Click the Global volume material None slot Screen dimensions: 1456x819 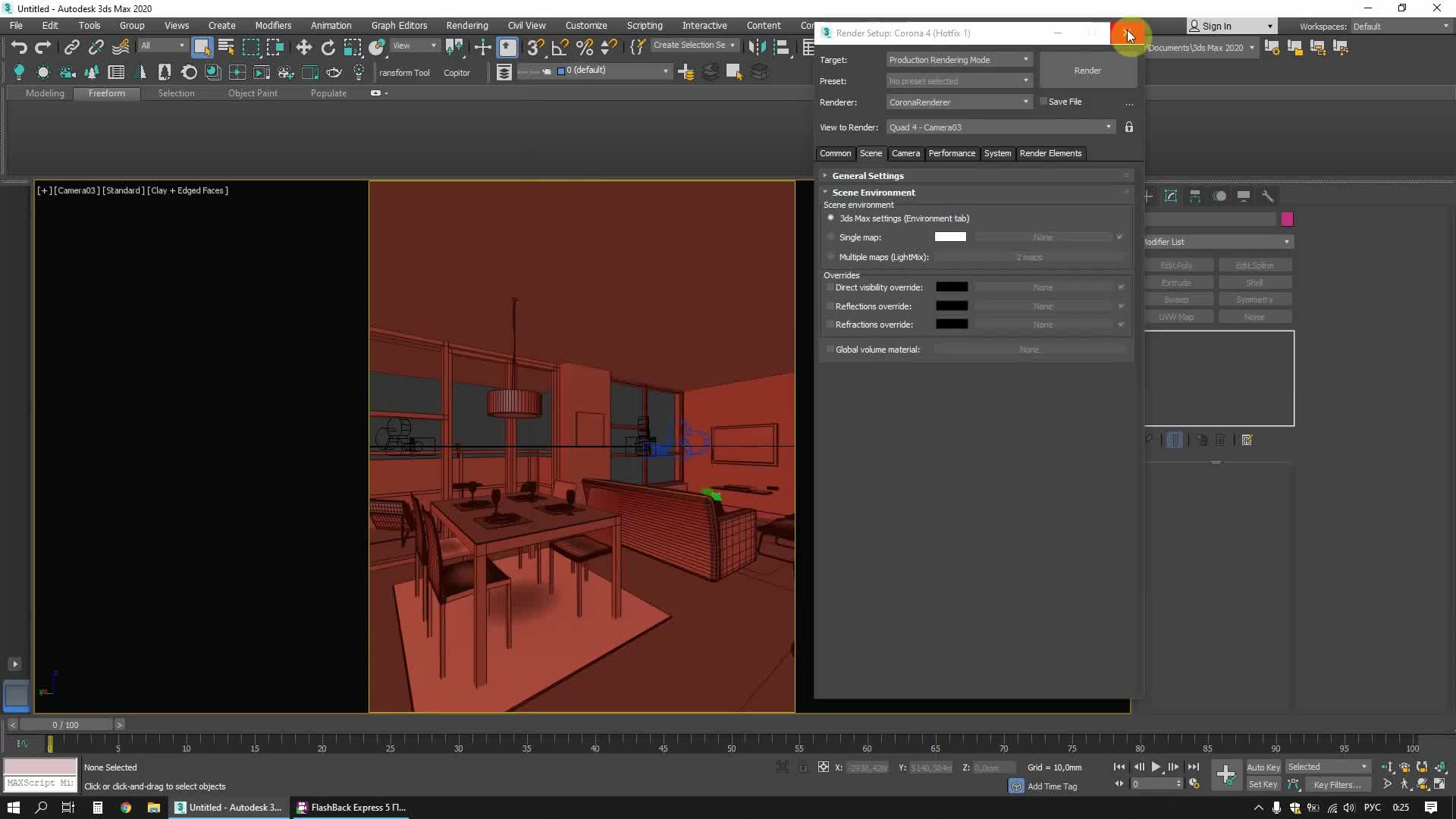click(x=1029, y=350)
